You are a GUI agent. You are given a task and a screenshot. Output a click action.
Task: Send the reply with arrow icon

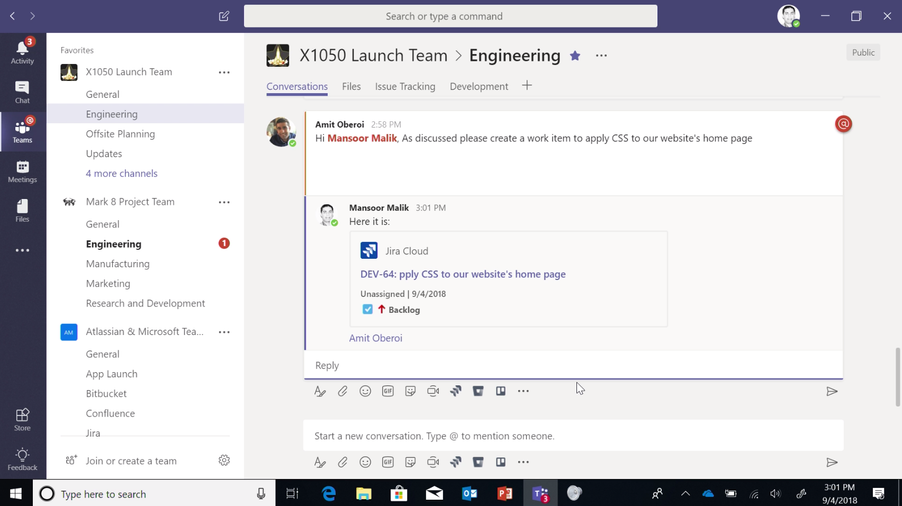pos(832,392)
